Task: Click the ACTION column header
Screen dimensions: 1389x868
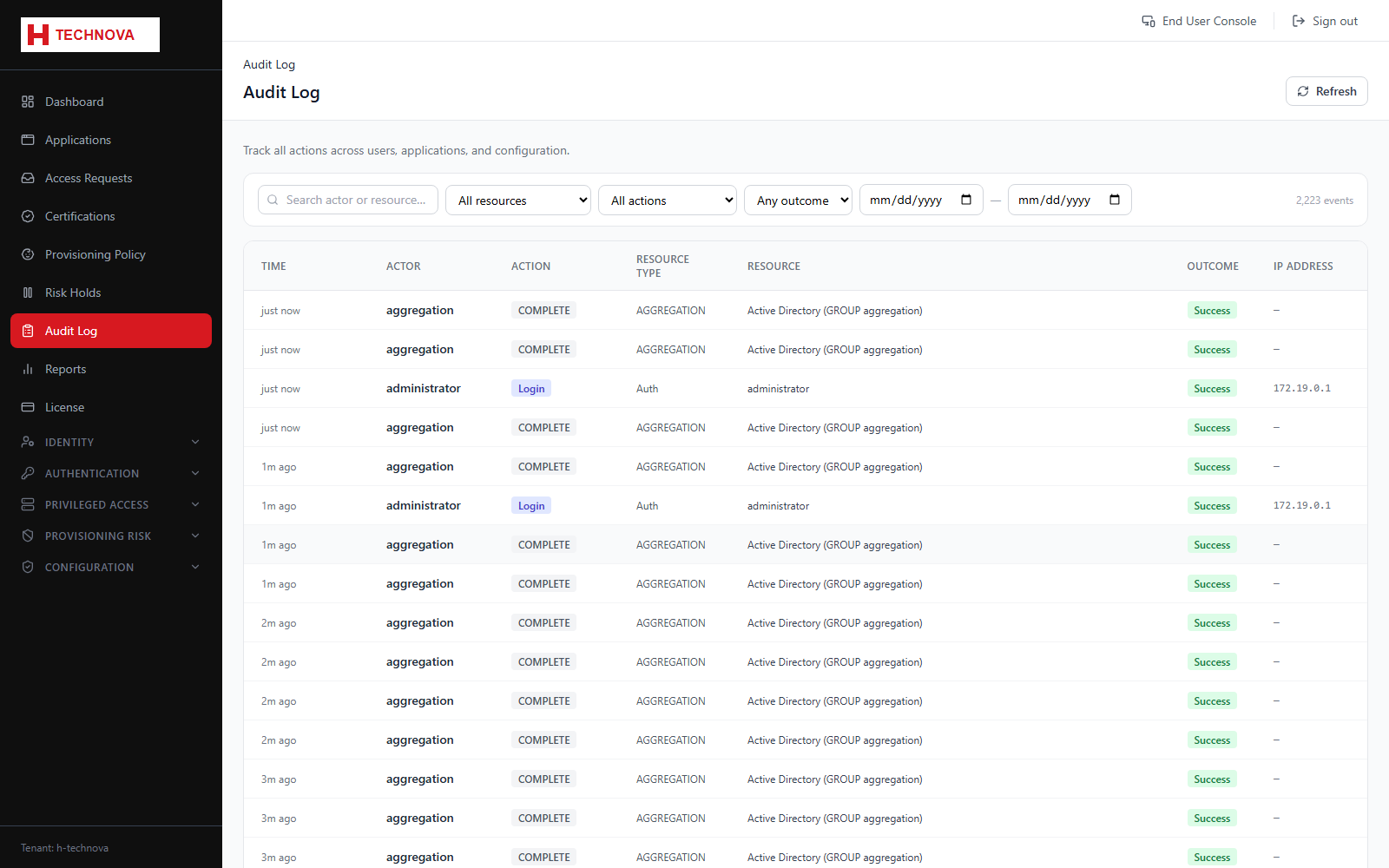Action: point(530,266)
